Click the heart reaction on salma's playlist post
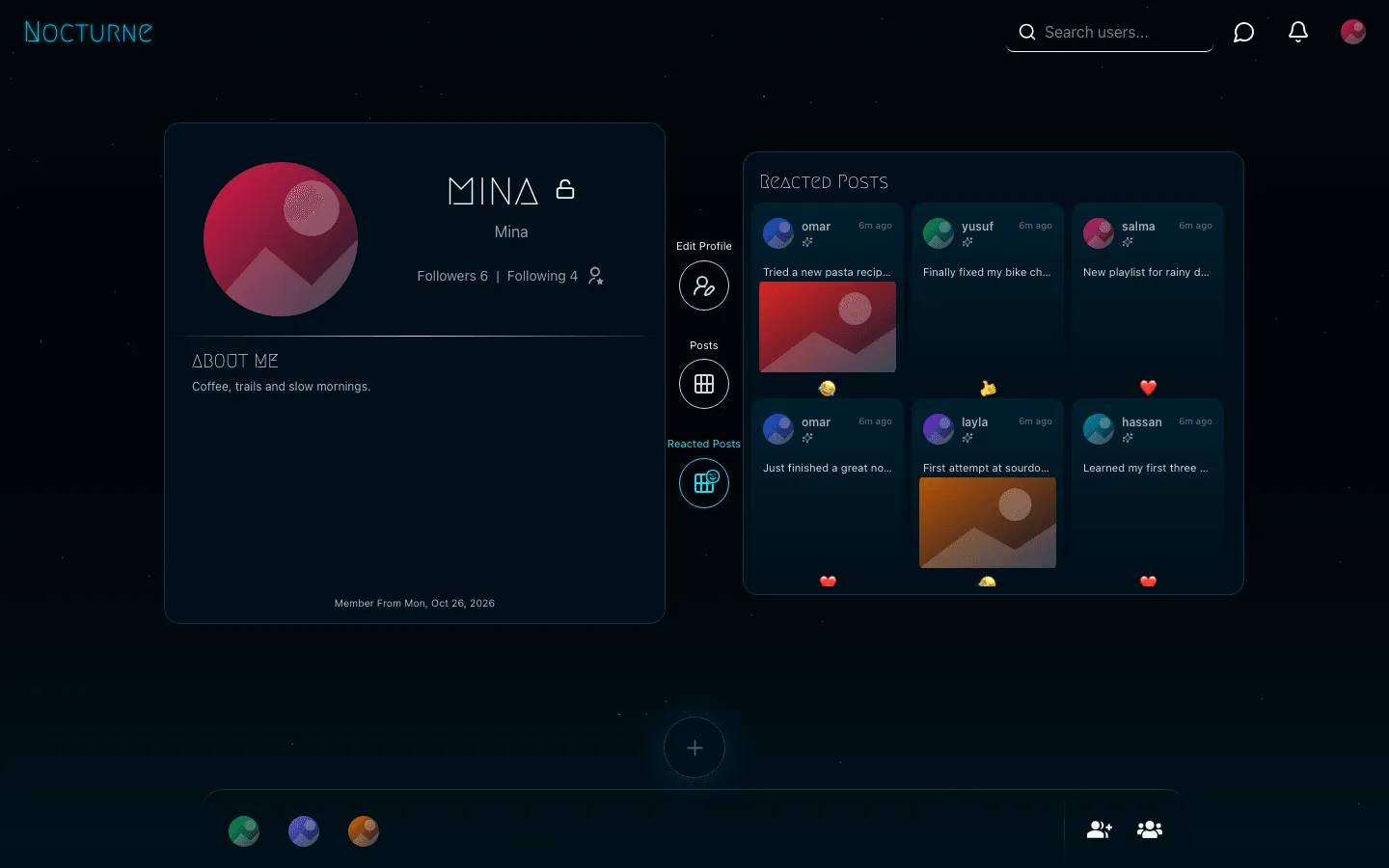This screenshot has height=868, width=1389. pyautogui.click(x=1148, y=388)
